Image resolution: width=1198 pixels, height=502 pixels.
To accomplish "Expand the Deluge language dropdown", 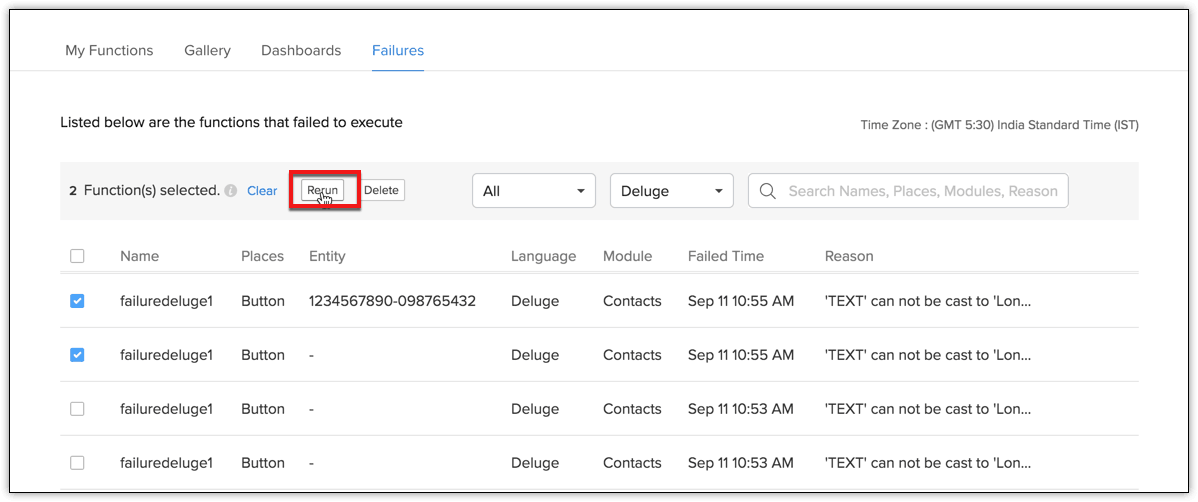I will tap(671, 191).
